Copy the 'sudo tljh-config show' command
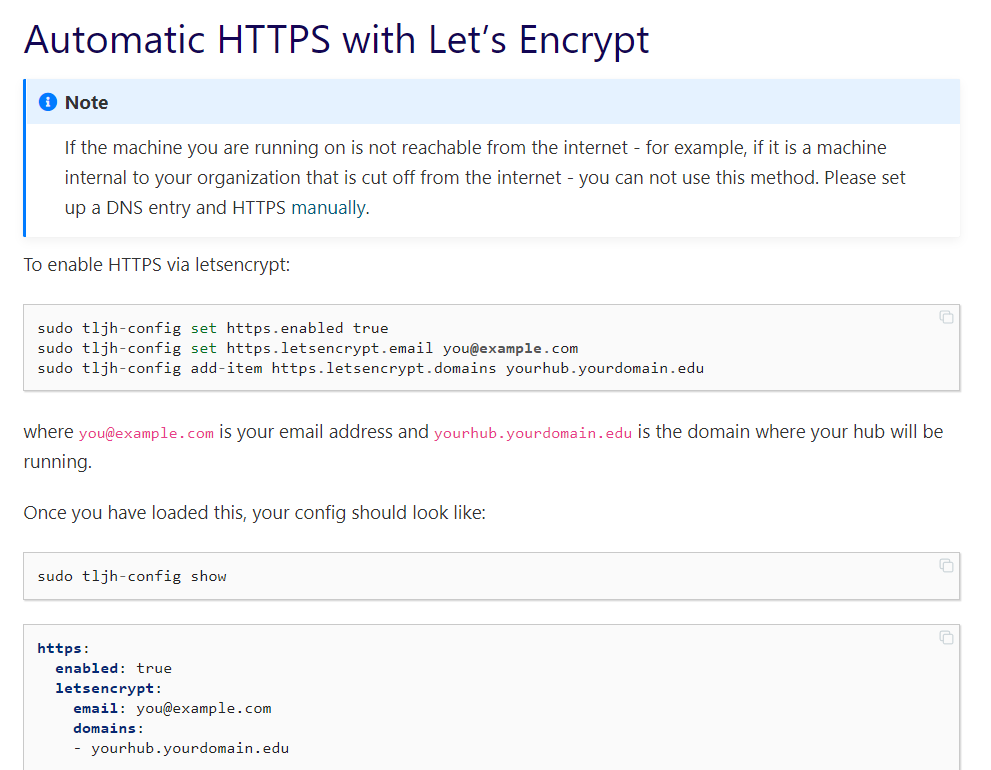 [x=945, y=566]
